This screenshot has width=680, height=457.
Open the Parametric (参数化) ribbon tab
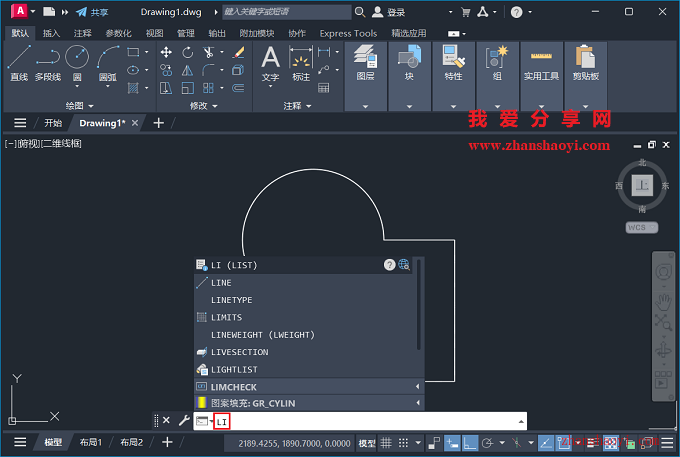(118, 33)
